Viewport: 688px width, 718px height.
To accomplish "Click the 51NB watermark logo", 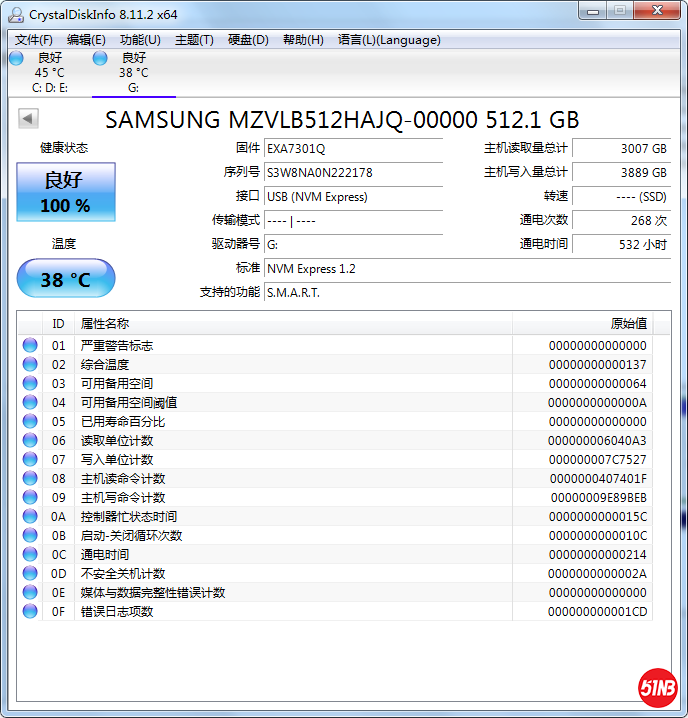I will (x=658, y=687).
